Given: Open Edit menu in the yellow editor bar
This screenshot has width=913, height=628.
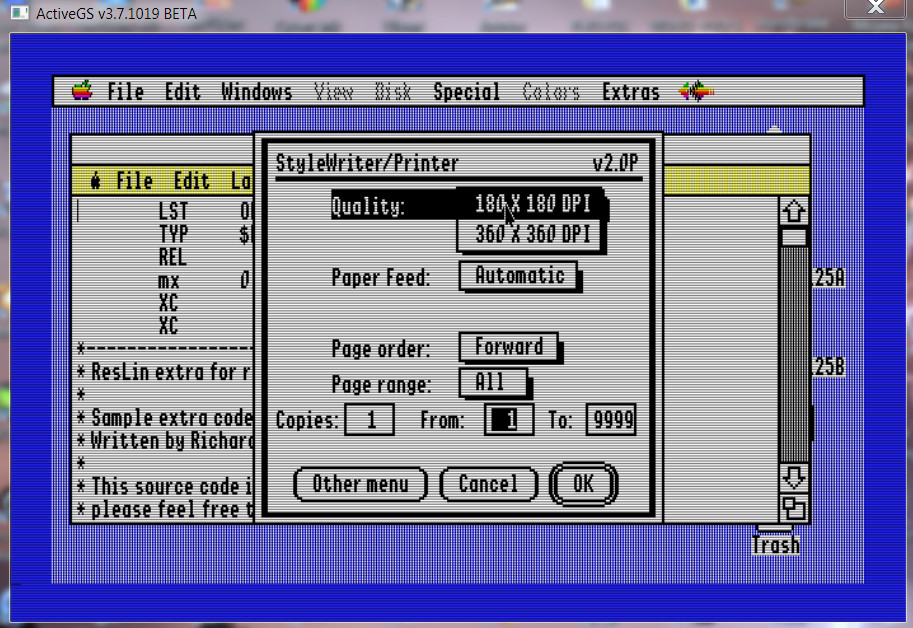Looking at the screenshot, I should coord(192,181).
